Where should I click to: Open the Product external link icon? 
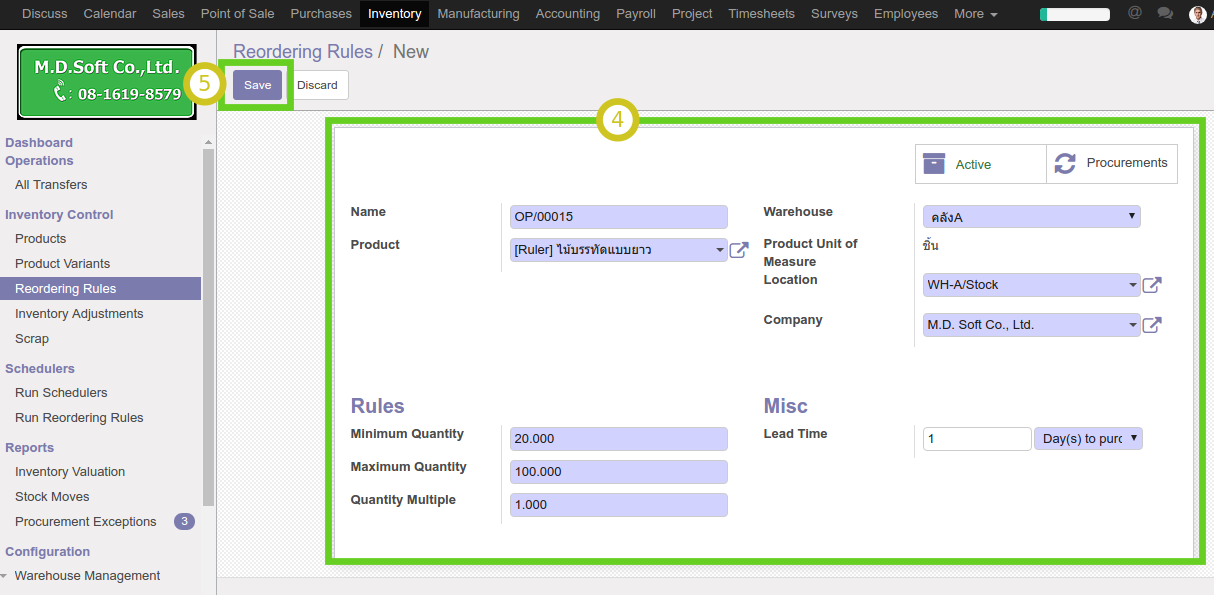pyautogui.click(x=739, y=250)
